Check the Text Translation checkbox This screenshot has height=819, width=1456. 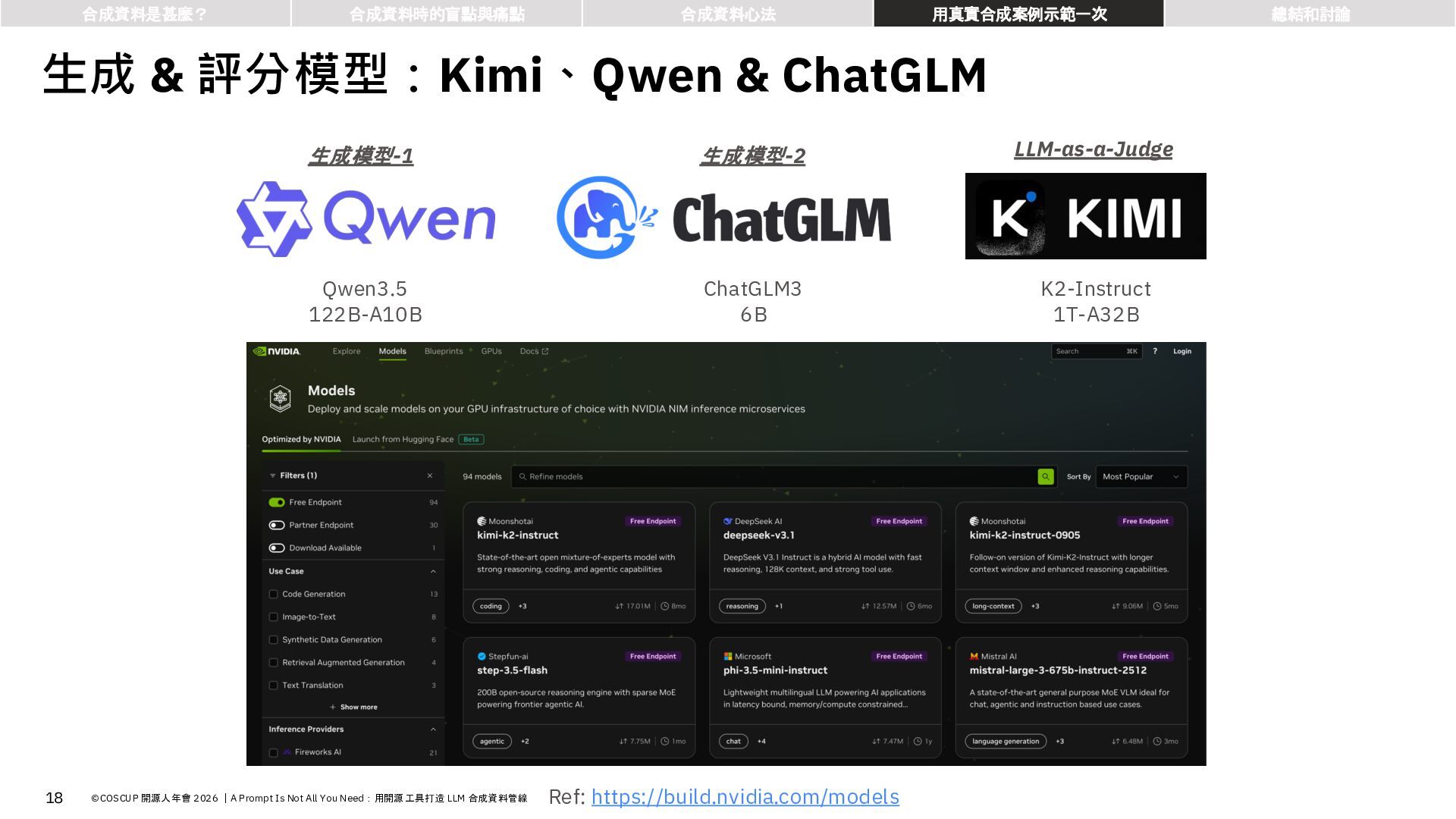pos(274,685)
